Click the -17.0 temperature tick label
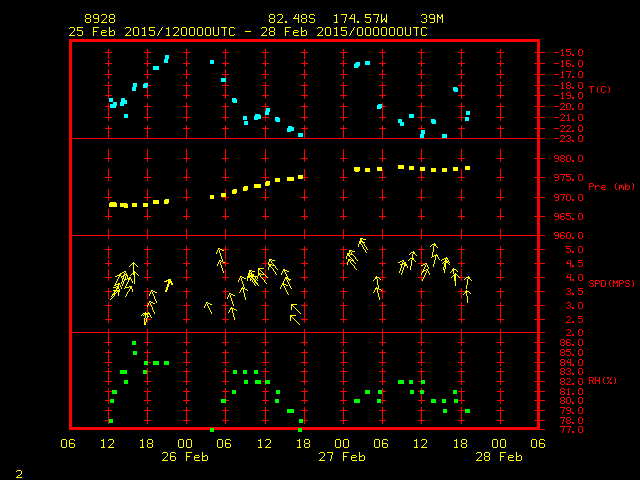640x480 pixels. [x=569, y=75]
